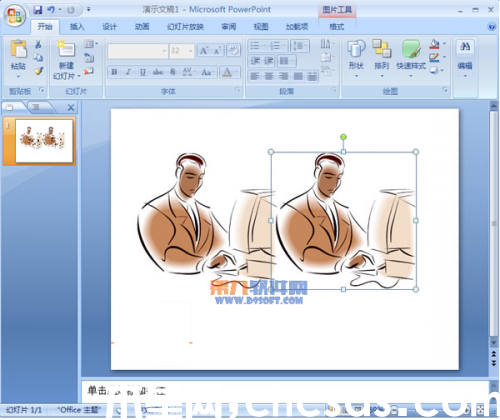Click the notes pane text area
Viewport: 500px width, 420px height.
click(285, 391)
